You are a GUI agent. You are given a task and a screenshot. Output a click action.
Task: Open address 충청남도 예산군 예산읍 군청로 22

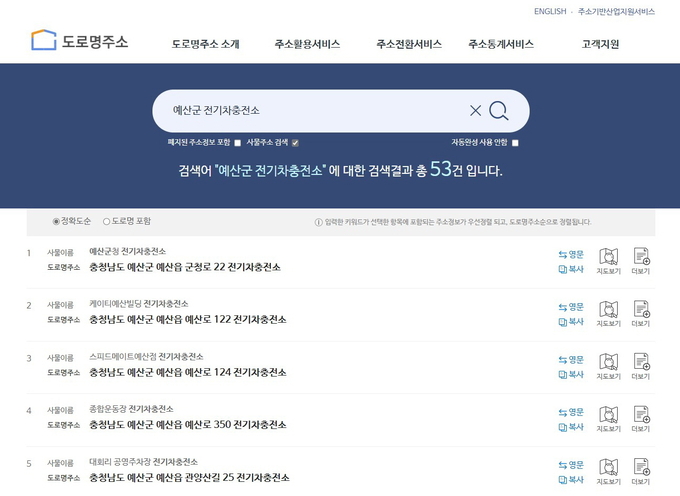[185, 267]
